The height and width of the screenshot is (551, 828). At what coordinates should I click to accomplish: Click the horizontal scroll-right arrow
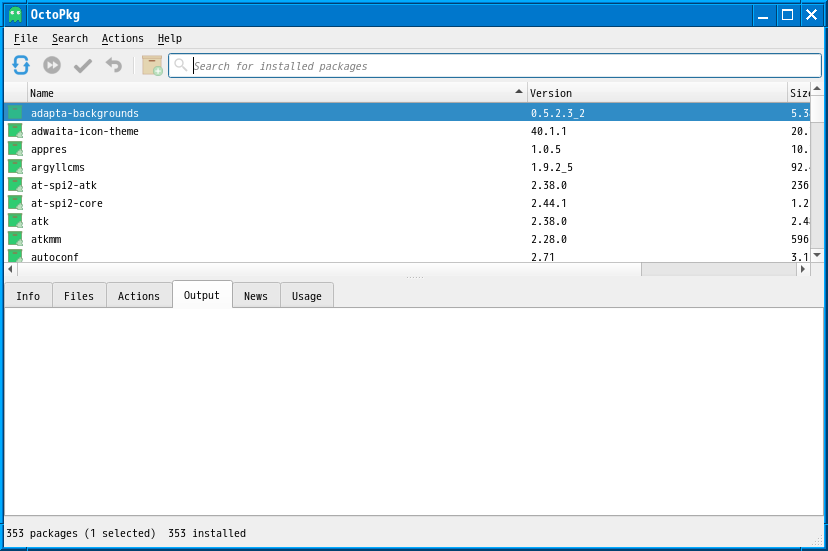[803, 269]
